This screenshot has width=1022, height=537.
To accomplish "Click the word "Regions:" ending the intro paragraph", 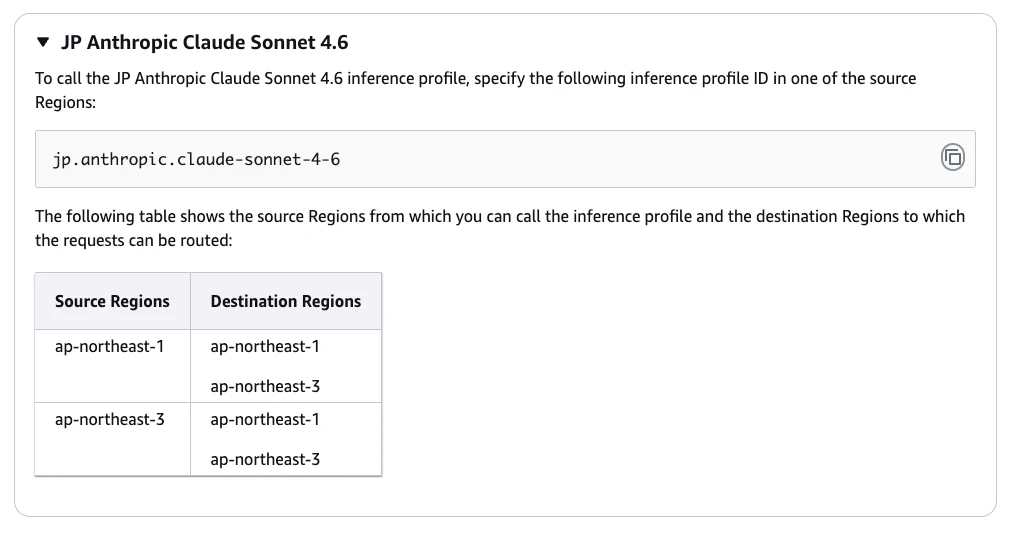I will pyautogui.click(x=65, y=103).
